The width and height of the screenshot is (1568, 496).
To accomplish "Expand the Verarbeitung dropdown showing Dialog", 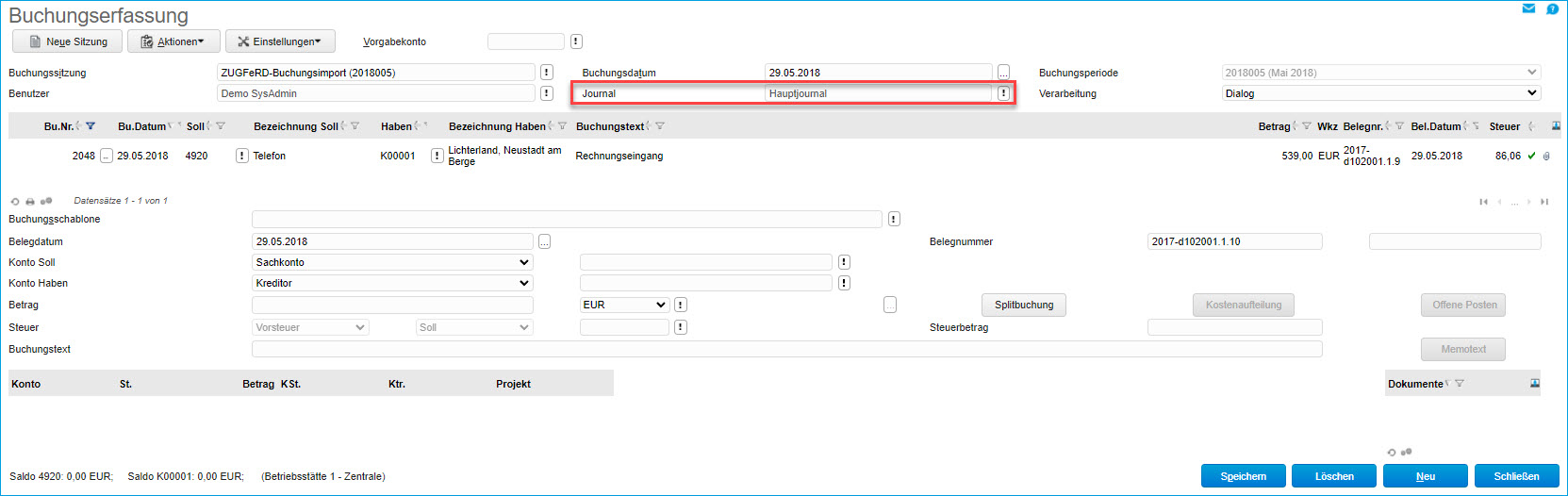I will 1532,93.
